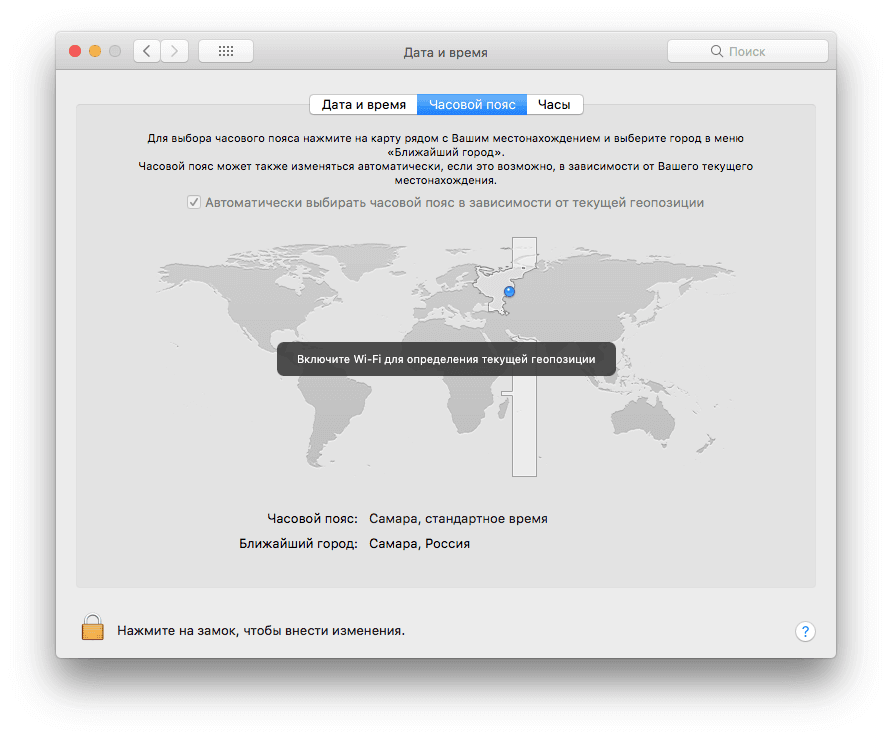Switch to the «Дата и время» tab
The height and width of the screenshot is (738, 892).
coord(364,104)
